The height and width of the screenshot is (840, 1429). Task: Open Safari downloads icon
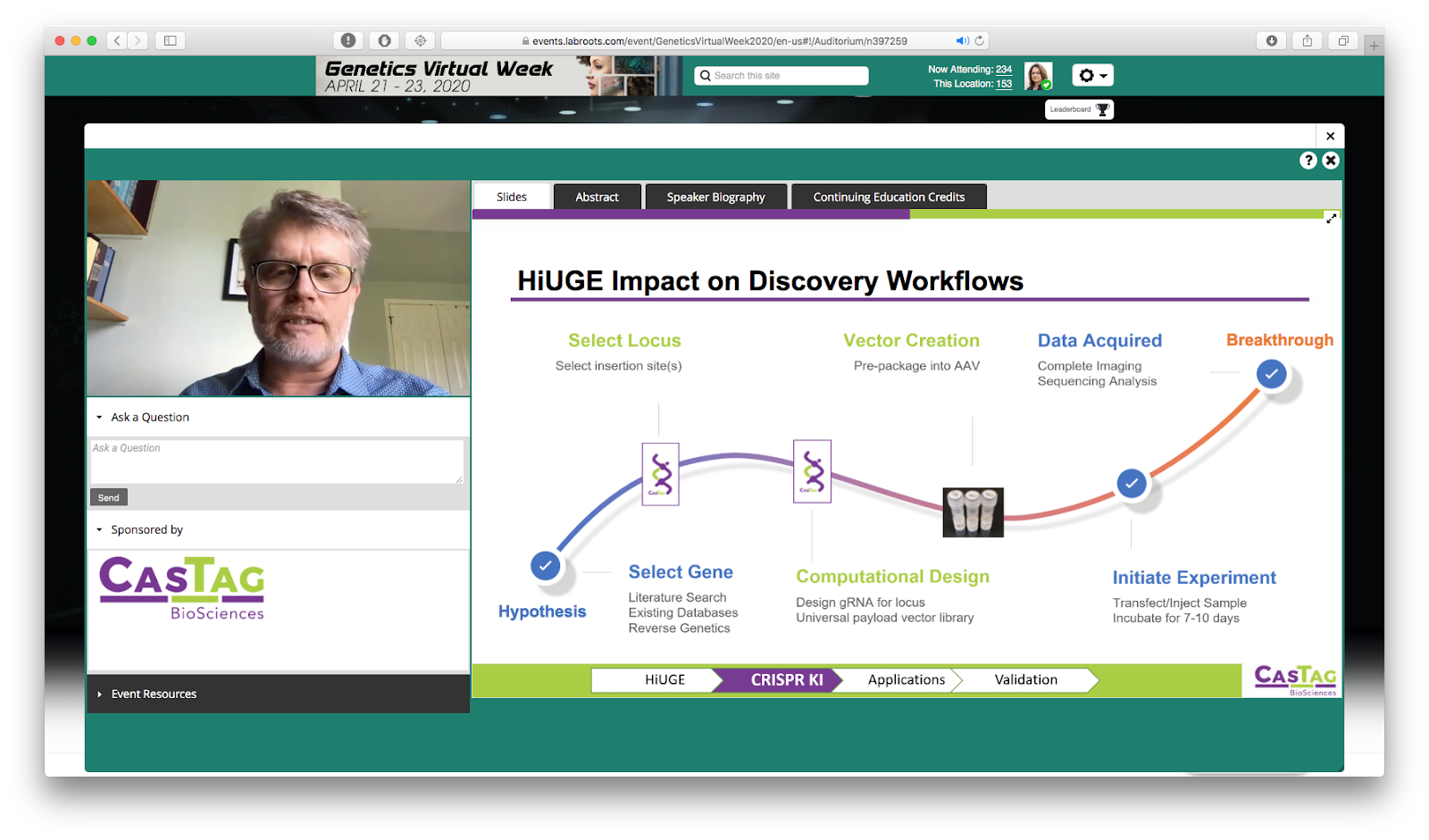coord(1271,40)
